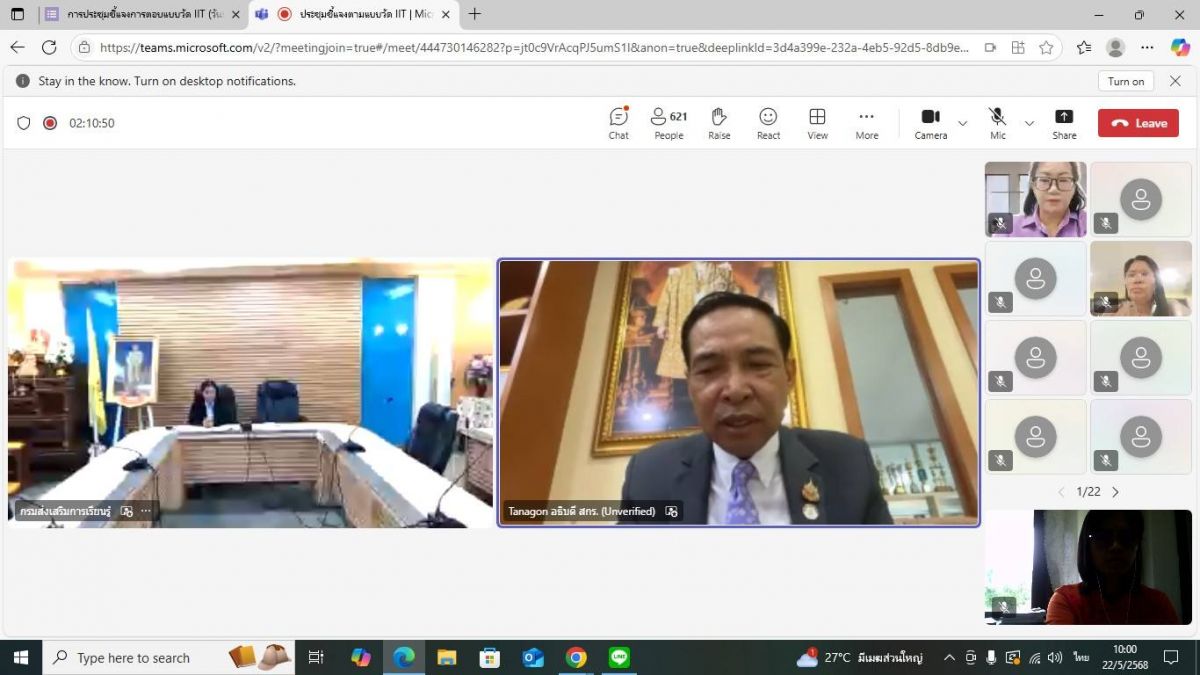This screenshot has width=1200, height=675.
Task: Open LINE app from the taskbar
Action: [620, 657]
